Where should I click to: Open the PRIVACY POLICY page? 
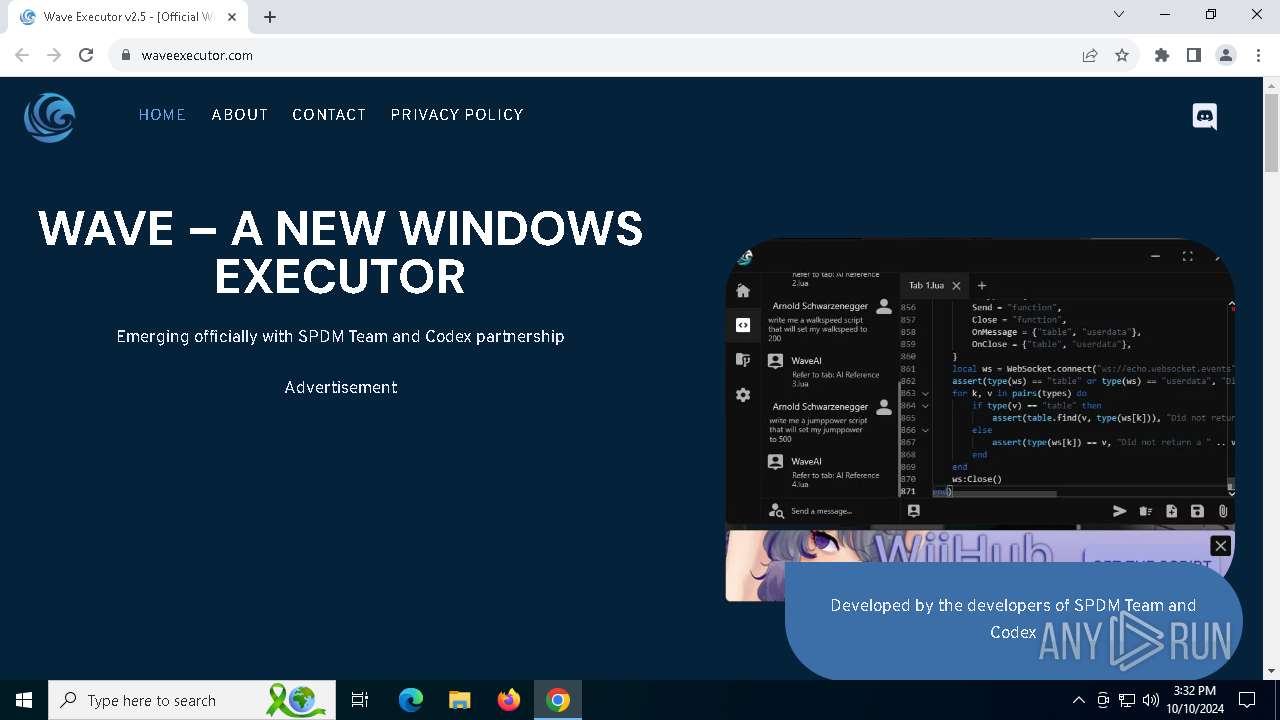[x=457, y=115]
